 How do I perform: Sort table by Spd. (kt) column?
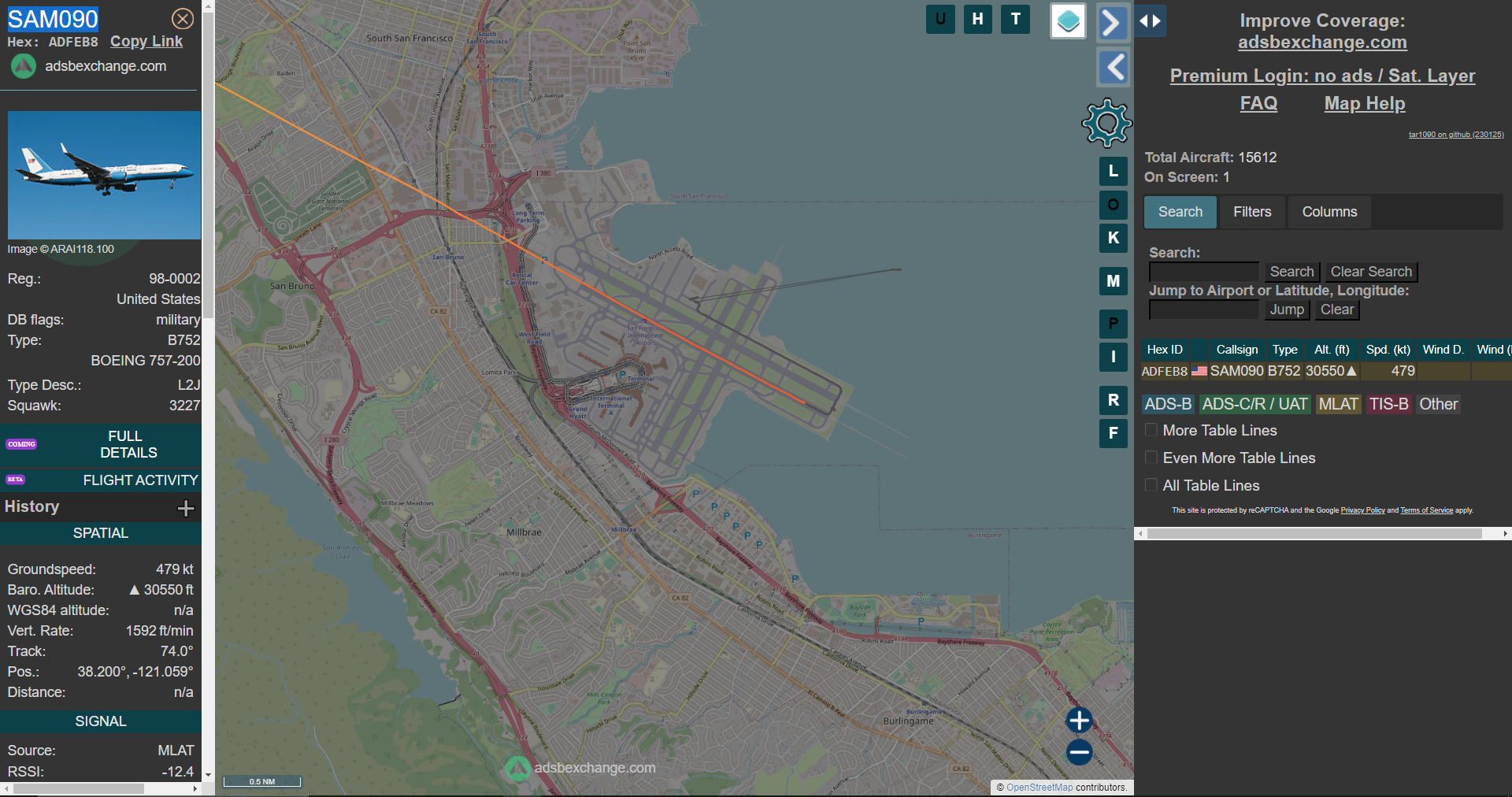1388,350
